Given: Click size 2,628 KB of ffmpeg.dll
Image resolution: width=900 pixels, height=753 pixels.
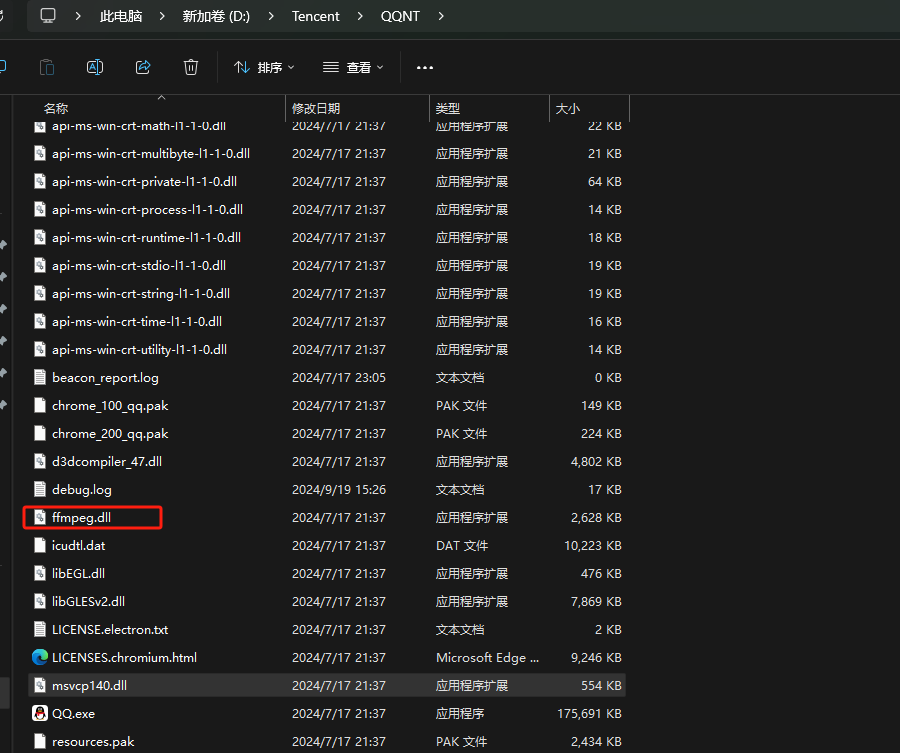Looking at the screenshot, I should point(596,518).
